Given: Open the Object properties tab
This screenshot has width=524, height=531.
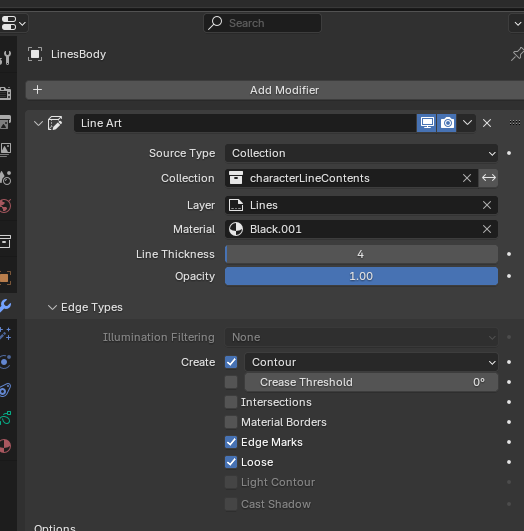Looking at the screenshot, I should [5, 278].
